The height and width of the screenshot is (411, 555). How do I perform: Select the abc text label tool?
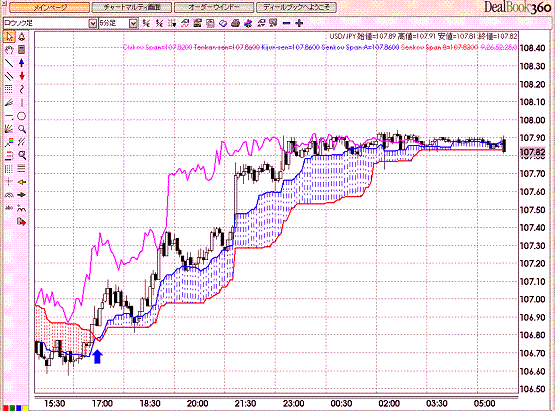point(9,208)
